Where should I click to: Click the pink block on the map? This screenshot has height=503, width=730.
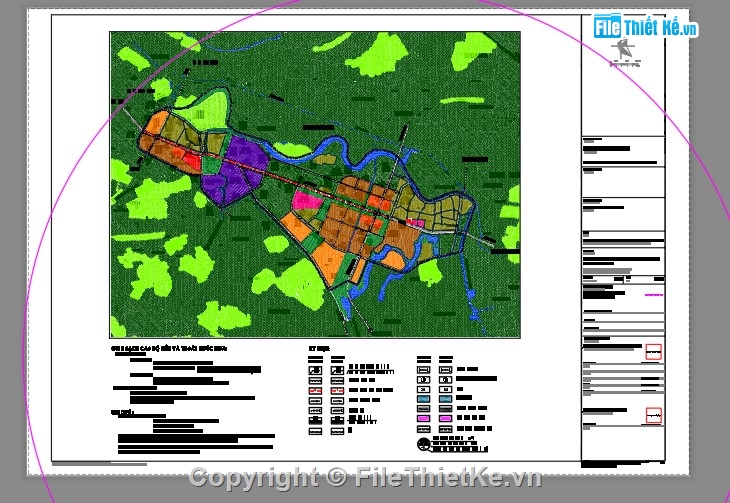point(306,200)
